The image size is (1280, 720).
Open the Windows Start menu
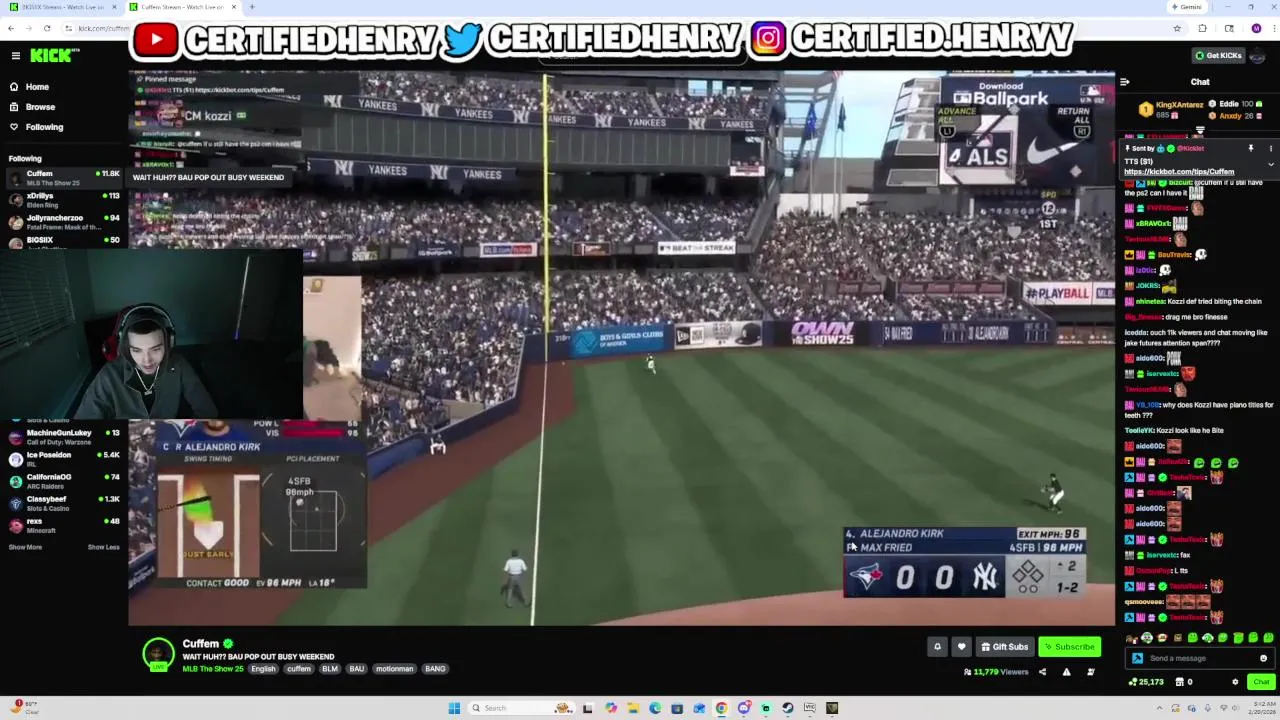tap(454, 708)
